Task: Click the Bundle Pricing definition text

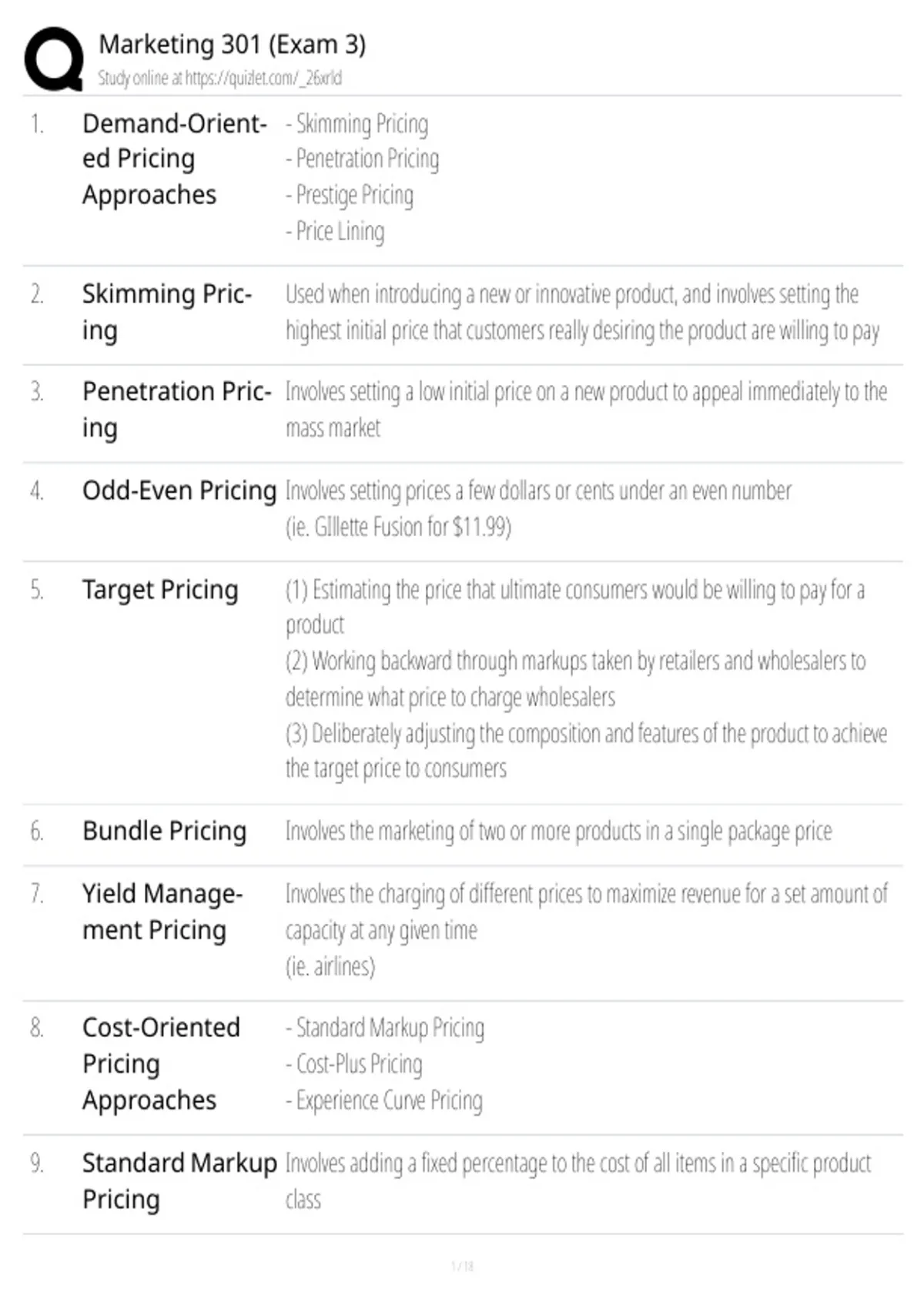Action: pos(559,832)
